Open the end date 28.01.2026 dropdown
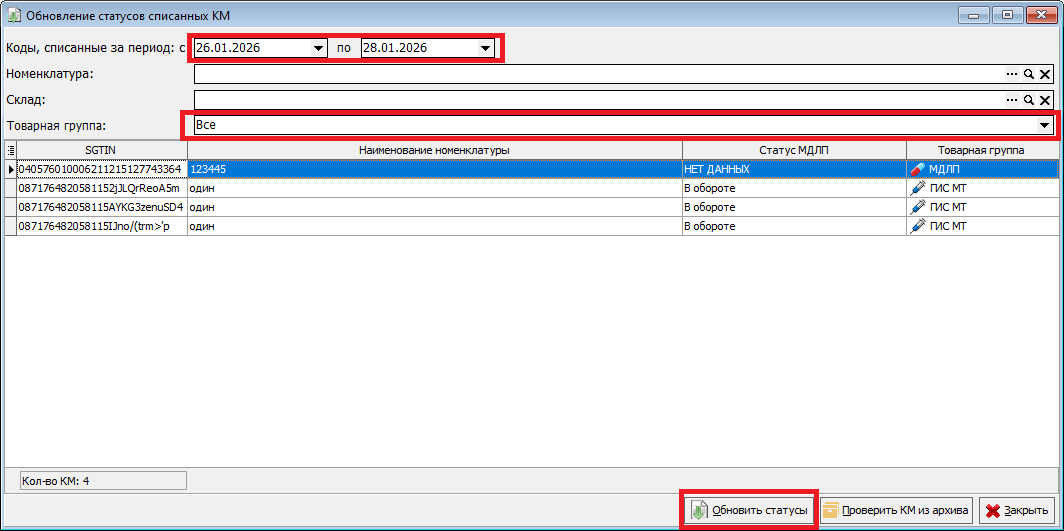The width and height of the screenshot is (1064, 531). (x=485, y=48)
